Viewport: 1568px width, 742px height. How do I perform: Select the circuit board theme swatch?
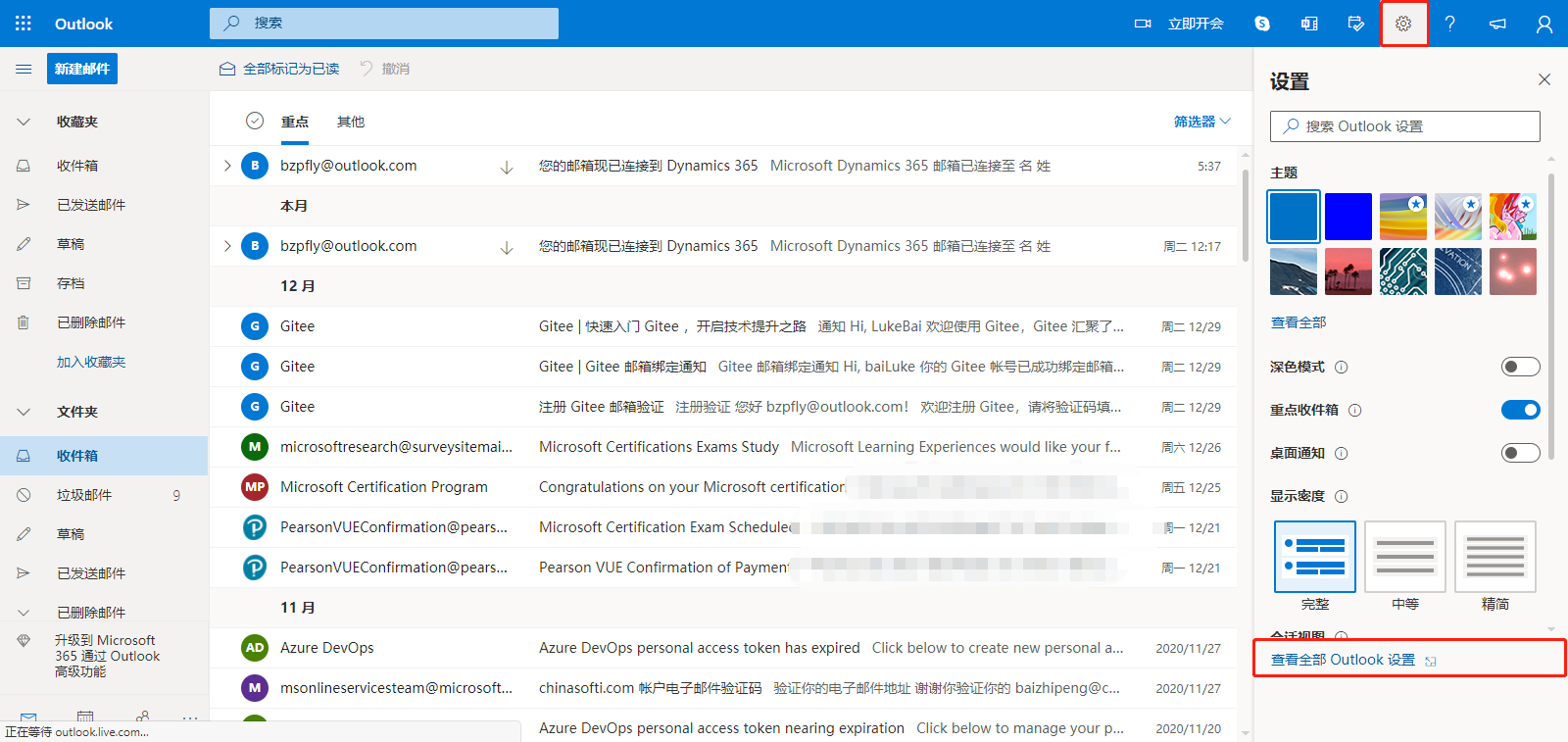pyautogui.click(x=1403, y=272)
